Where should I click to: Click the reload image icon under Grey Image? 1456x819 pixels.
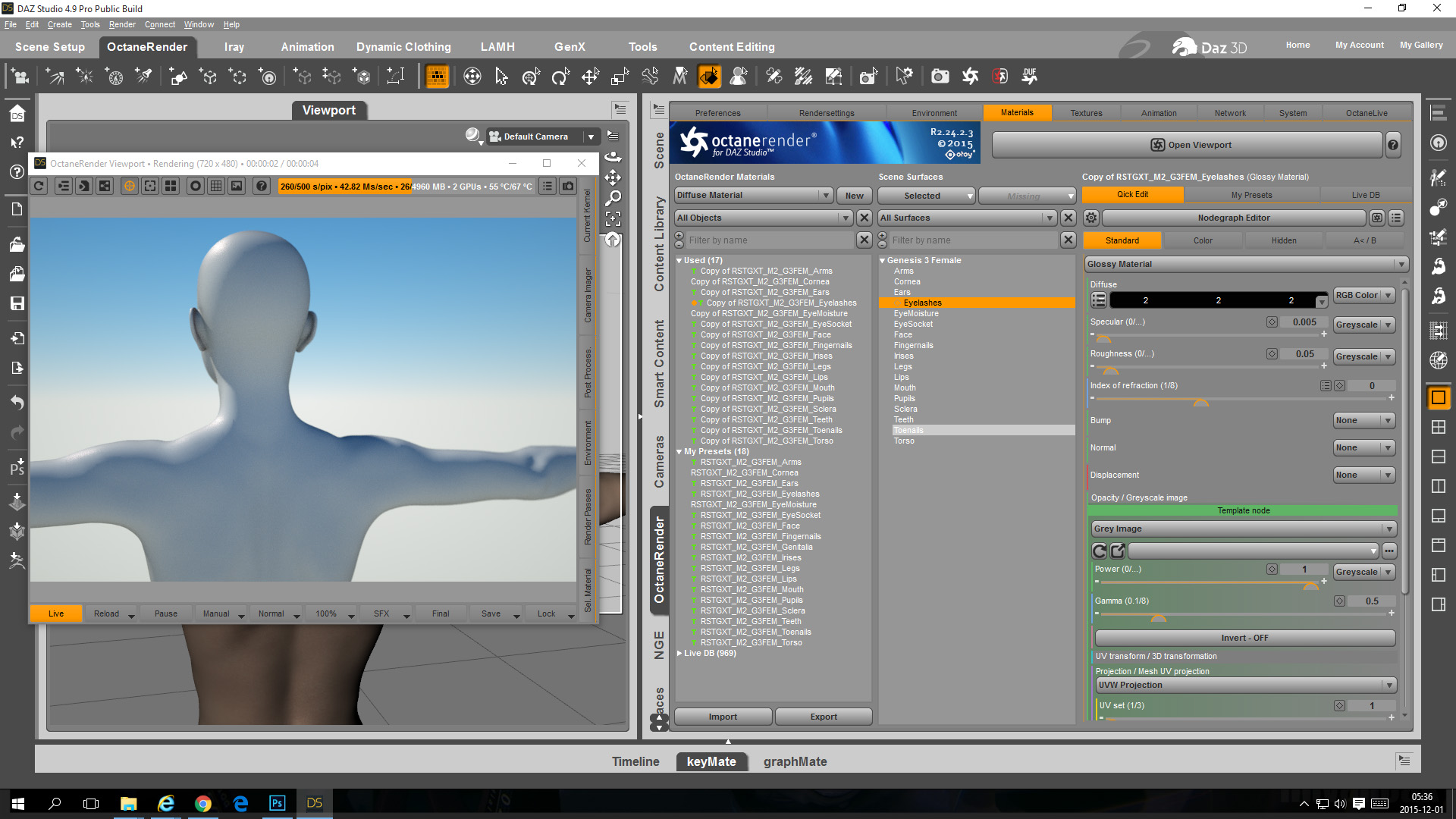pyautogui.click(x=1100, y=551)
